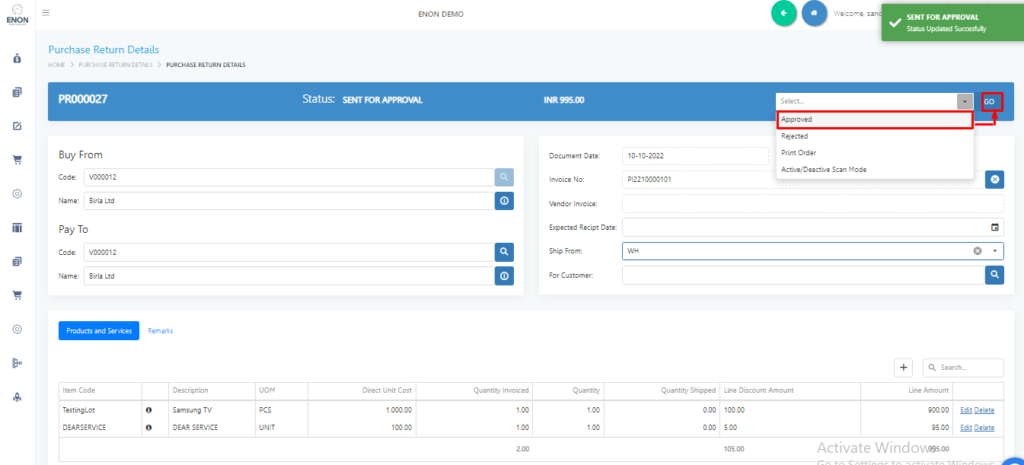Click the SENT FOR APPROVAL notification toast

pos(953,22)
